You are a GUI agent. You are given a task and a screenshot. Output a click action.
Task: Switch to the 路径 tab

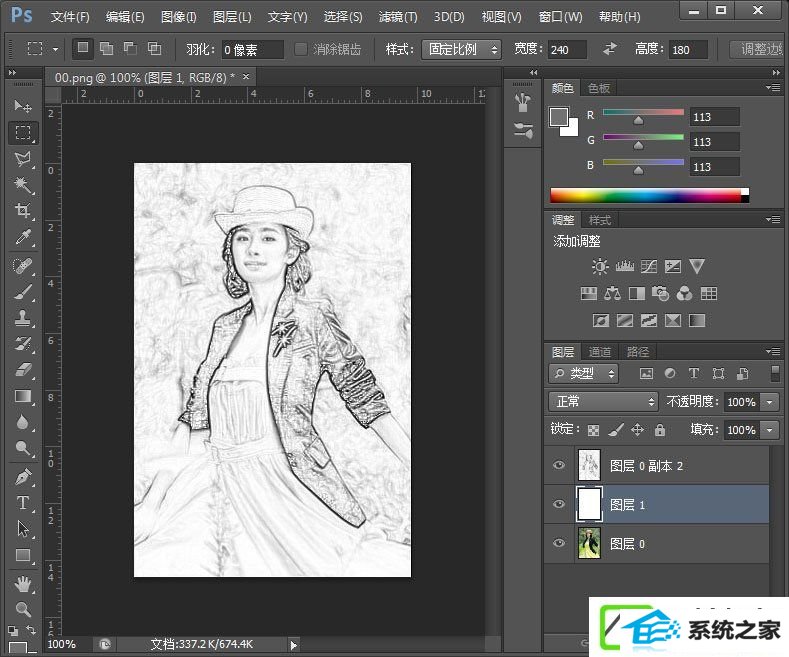(638, 352)
